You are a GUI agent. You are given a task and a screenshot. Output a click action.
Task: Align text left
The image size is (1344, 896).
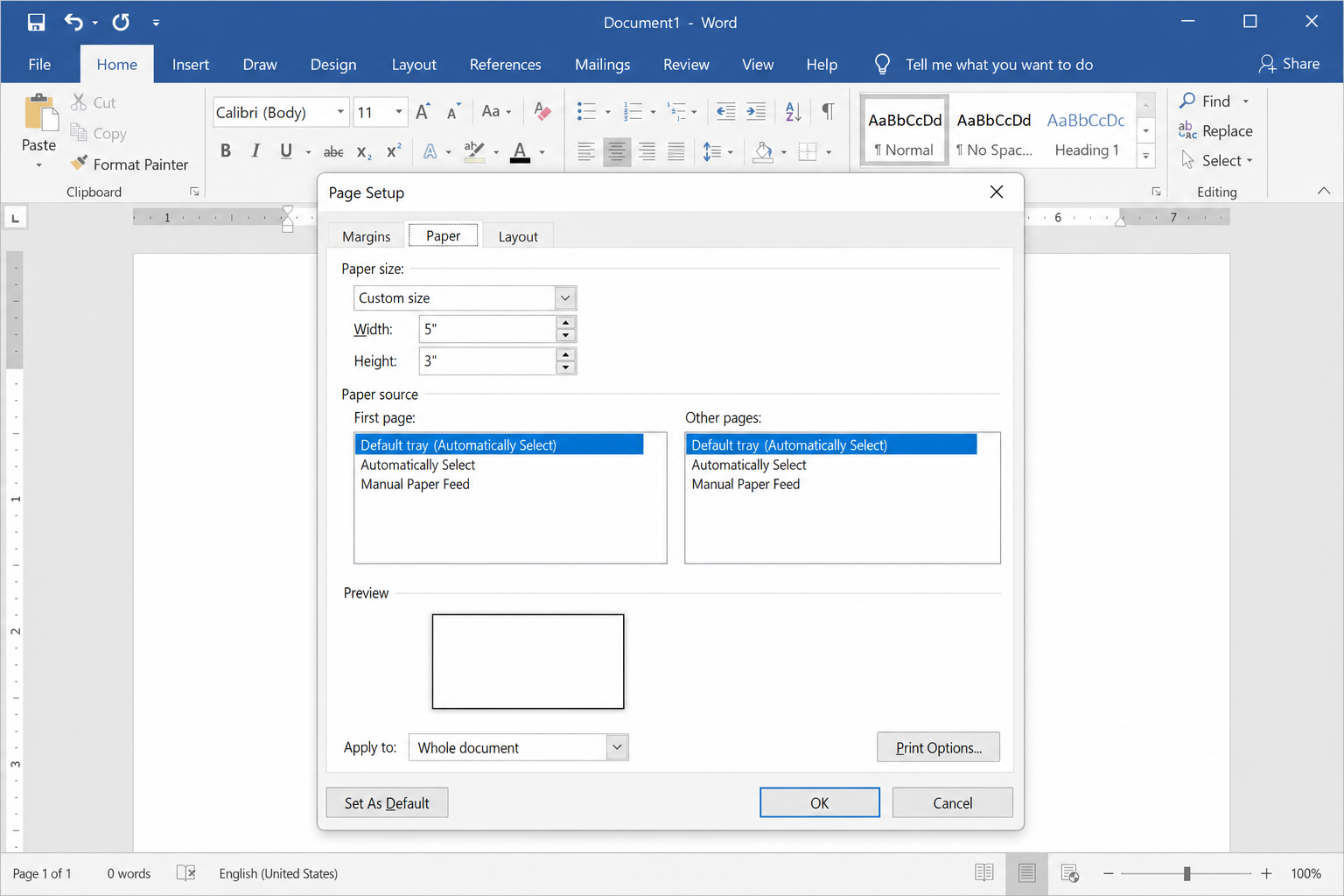(x=586, y=151)
